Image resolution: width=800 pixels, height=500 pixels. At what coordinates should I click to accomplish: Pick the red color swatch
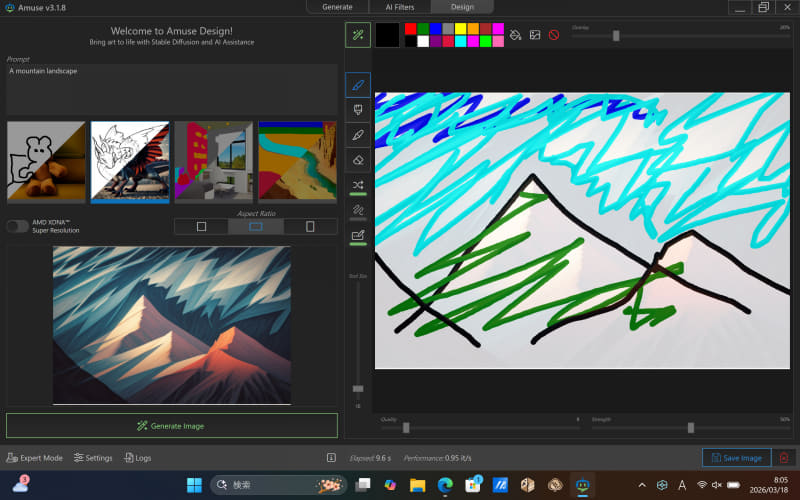410,29
